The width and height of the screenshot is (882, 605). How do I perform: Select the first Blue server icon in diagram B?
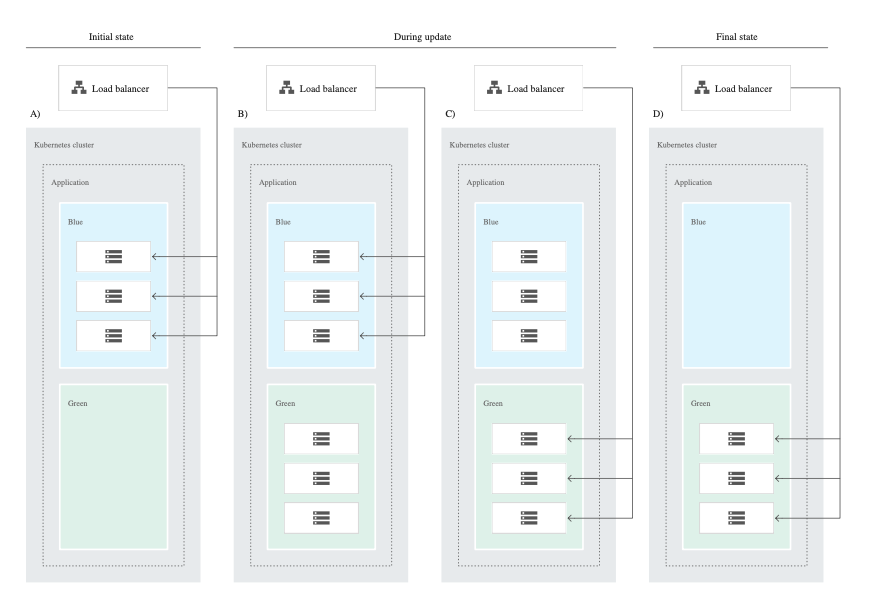click(321, 256)
